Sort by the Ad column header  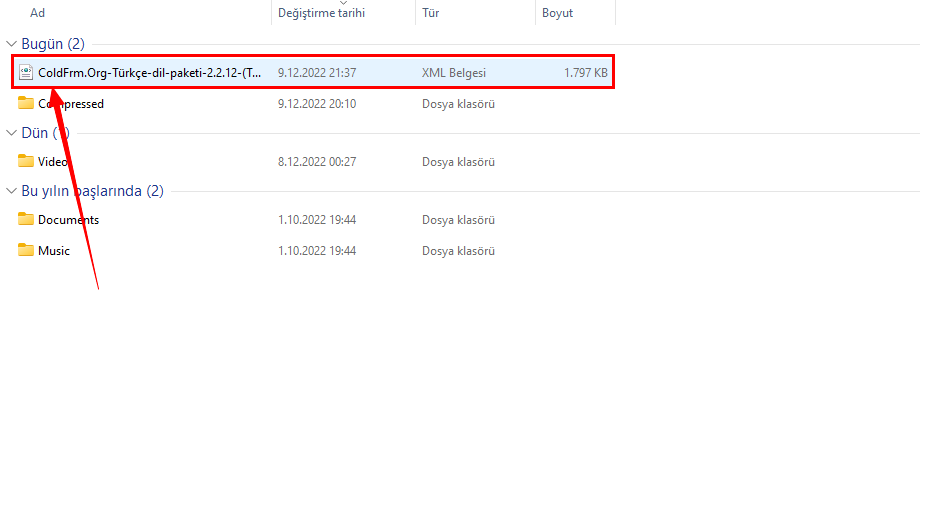38,13
